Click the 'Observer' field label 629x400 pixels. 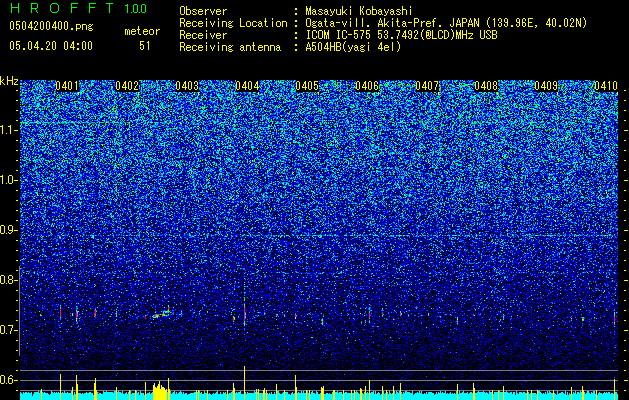(x=203, y=11)
